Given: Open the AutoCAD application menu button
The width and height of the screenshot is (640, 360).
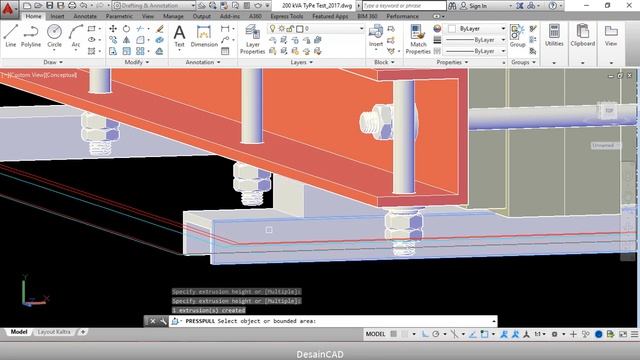Looking at the screenshot, I should (x=9, y=9).
